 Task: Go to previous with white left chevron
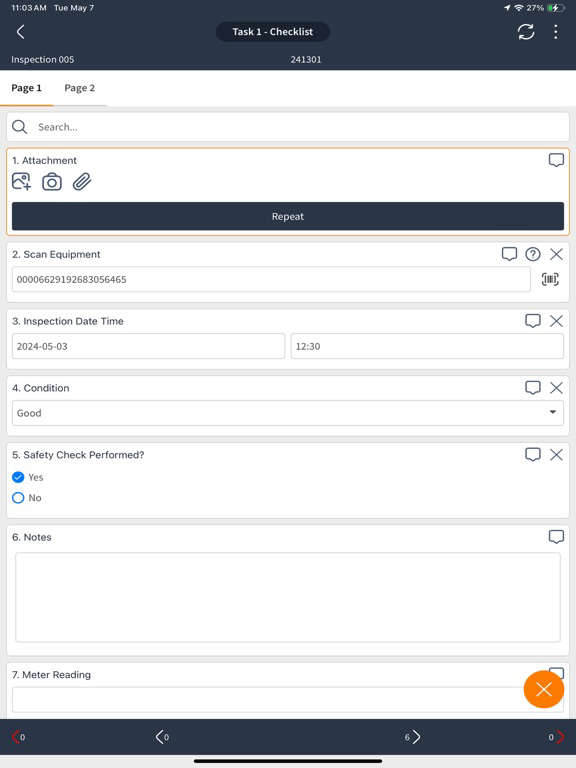[162, 737]
